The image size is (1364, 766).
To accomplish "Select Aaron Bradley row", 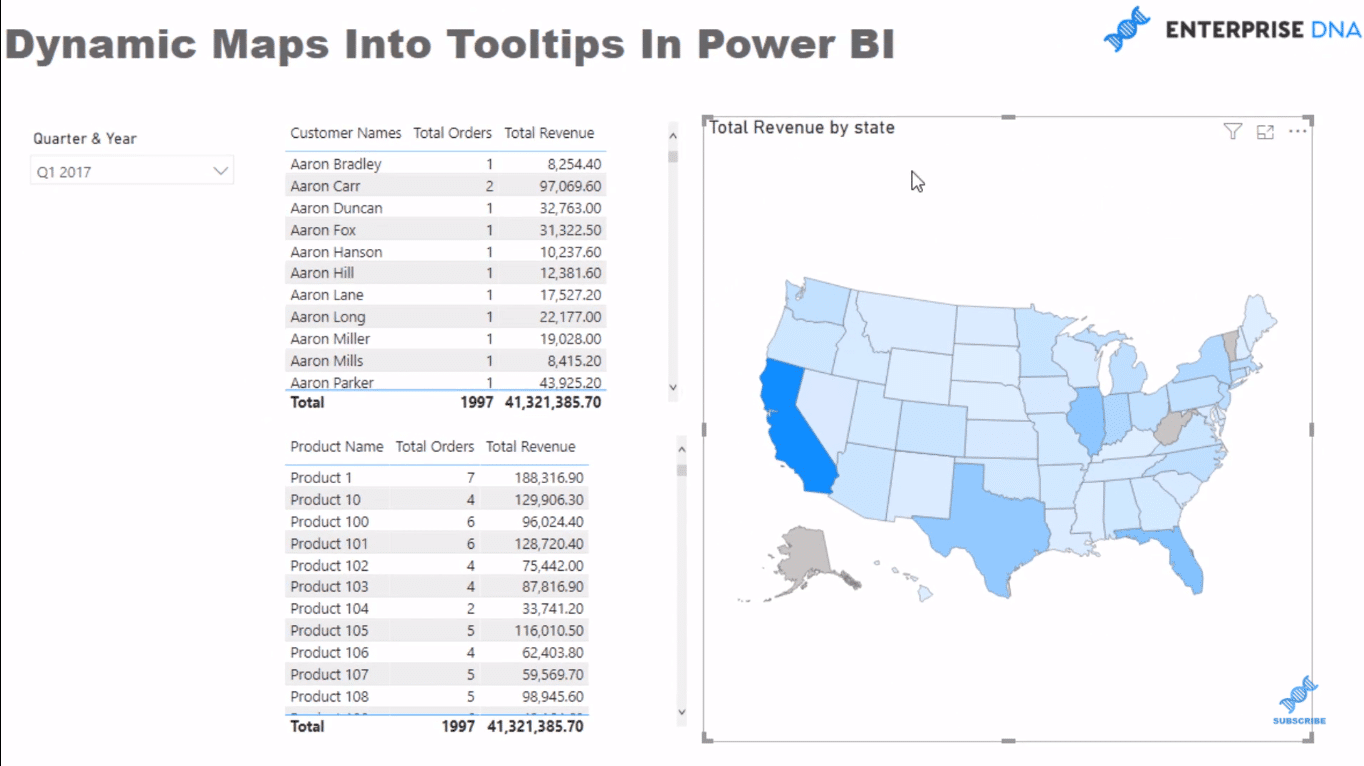I will tap(446, 164).
